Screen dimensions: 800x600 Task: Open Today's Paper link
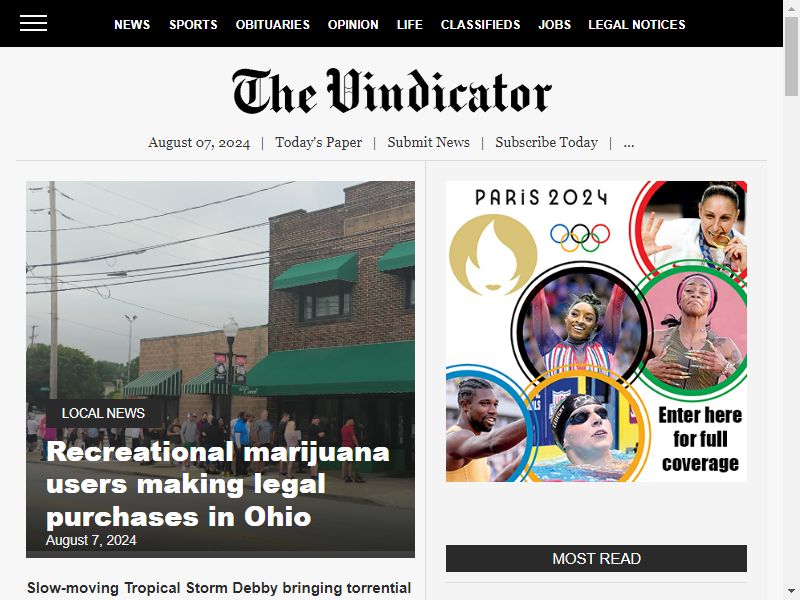(319, 142)
